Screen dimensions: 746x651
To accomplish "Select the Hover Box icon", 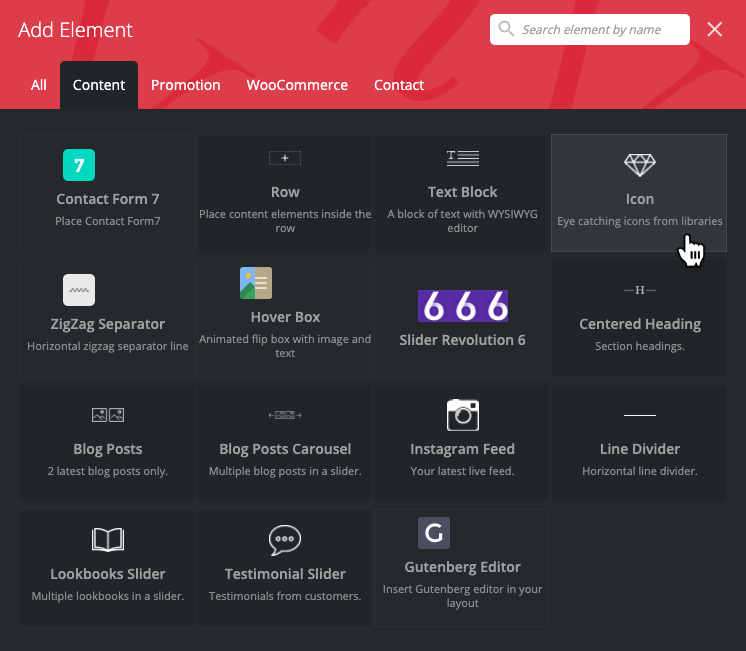I will click(256, 283).
